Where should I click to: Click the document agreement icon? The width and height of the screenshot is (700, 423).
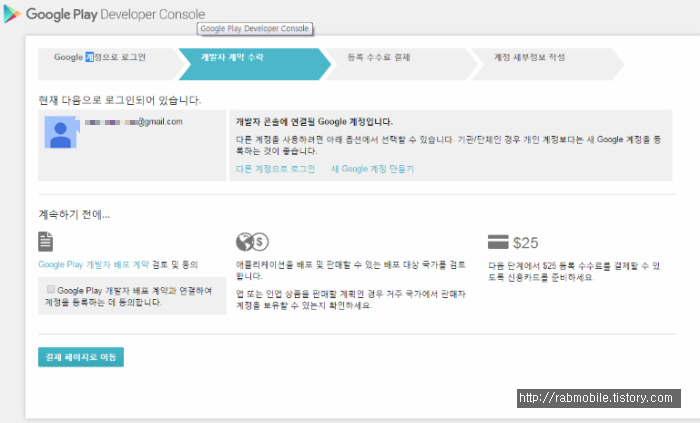(x=46, y=242)
